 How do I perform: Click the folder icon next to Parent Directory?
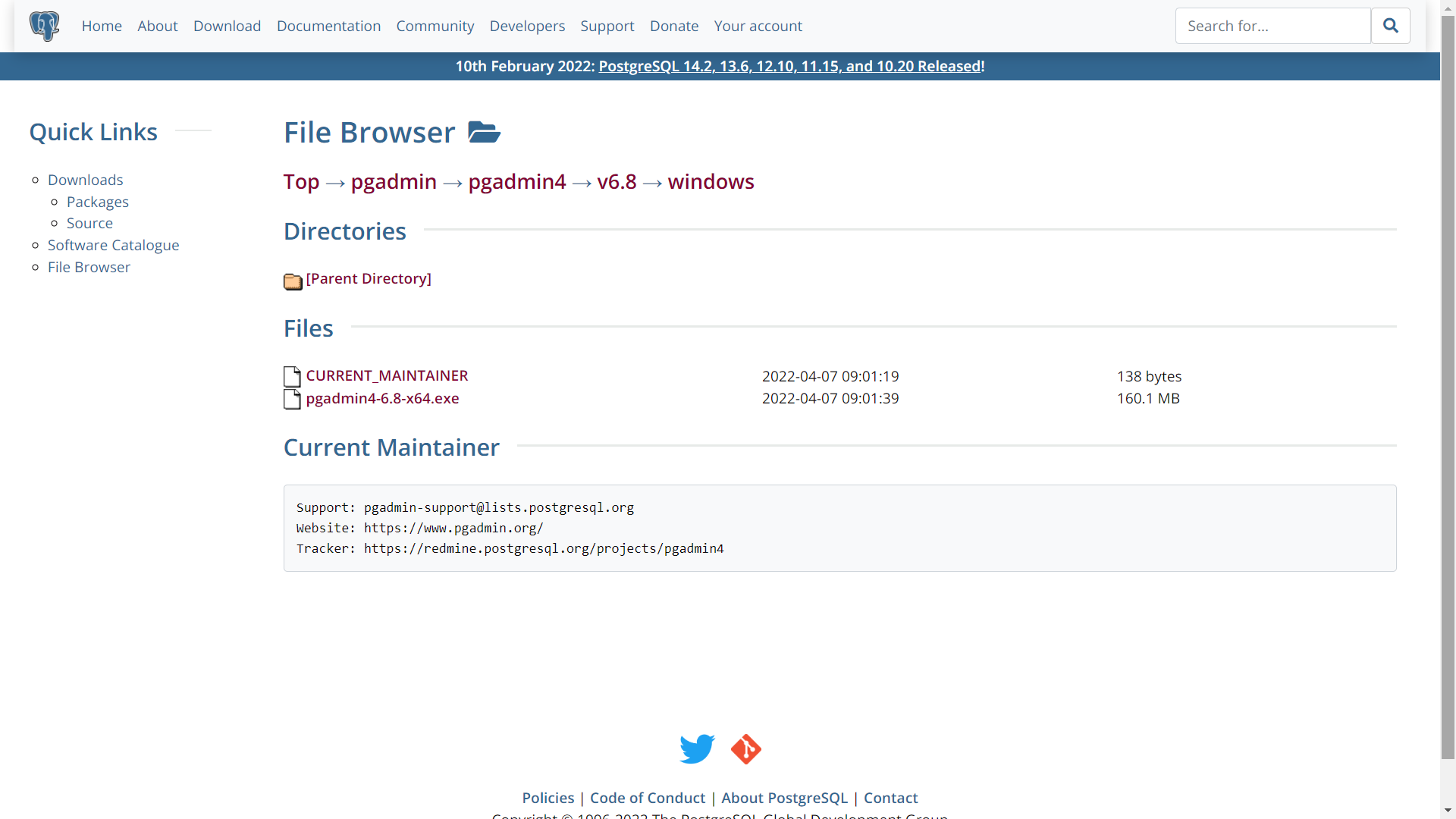coord(293,281)
